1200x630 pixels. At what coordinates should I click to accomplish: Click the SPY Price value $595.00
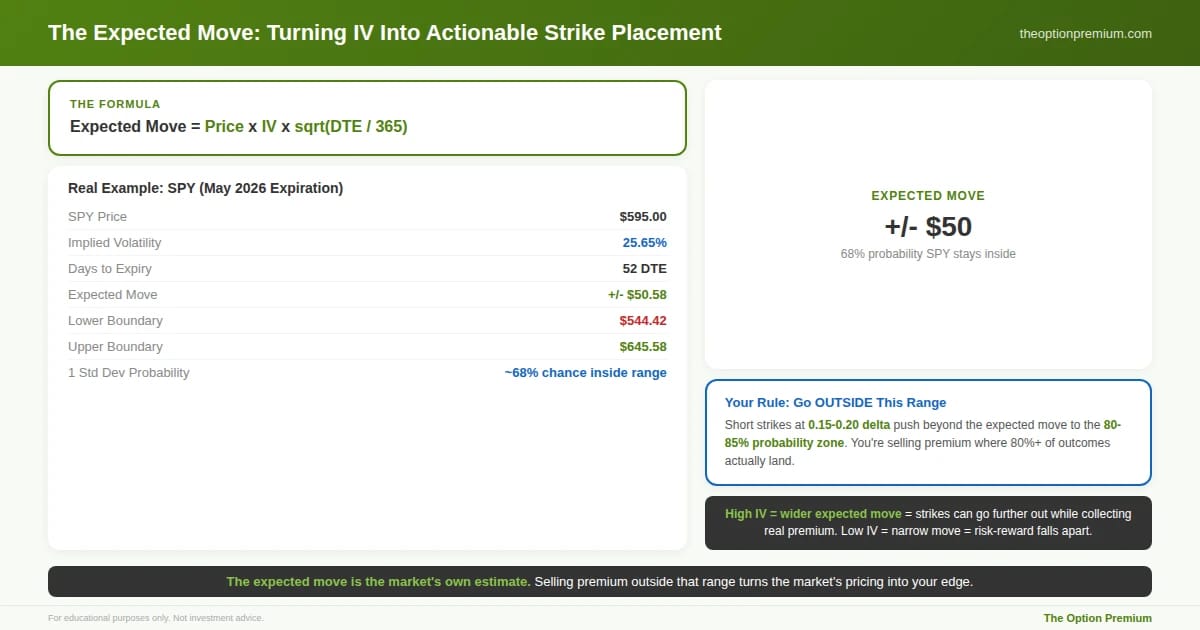pos(642,216)
